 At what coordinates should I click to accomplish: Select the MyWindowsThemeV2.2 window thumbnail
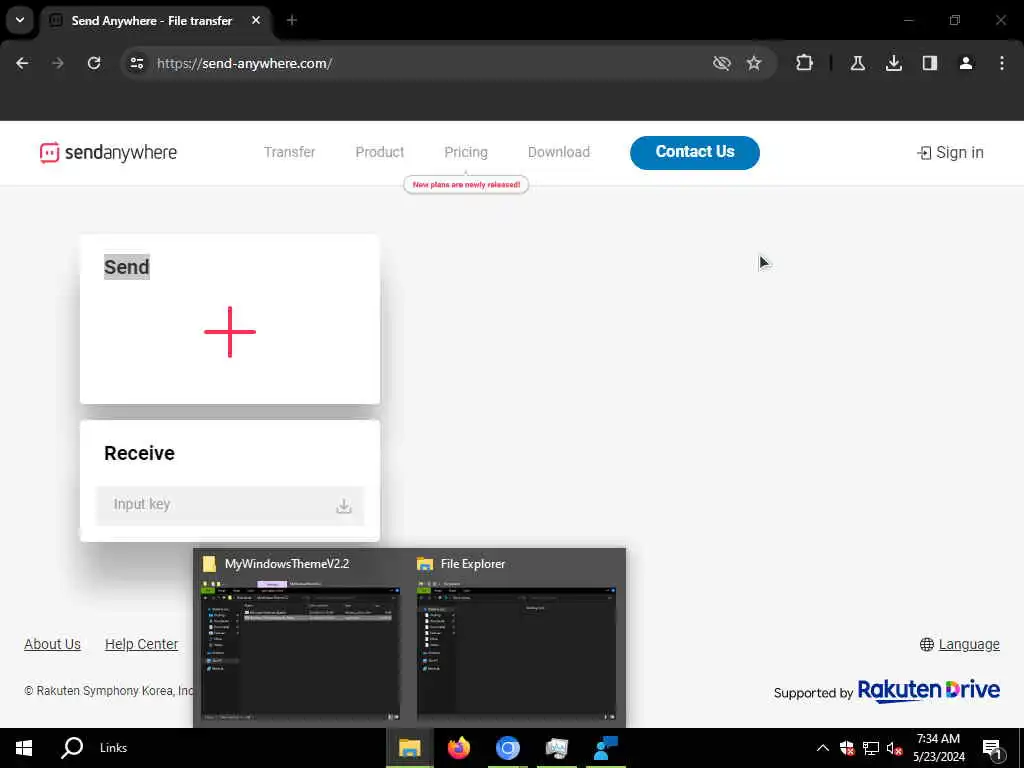[300, 639]
